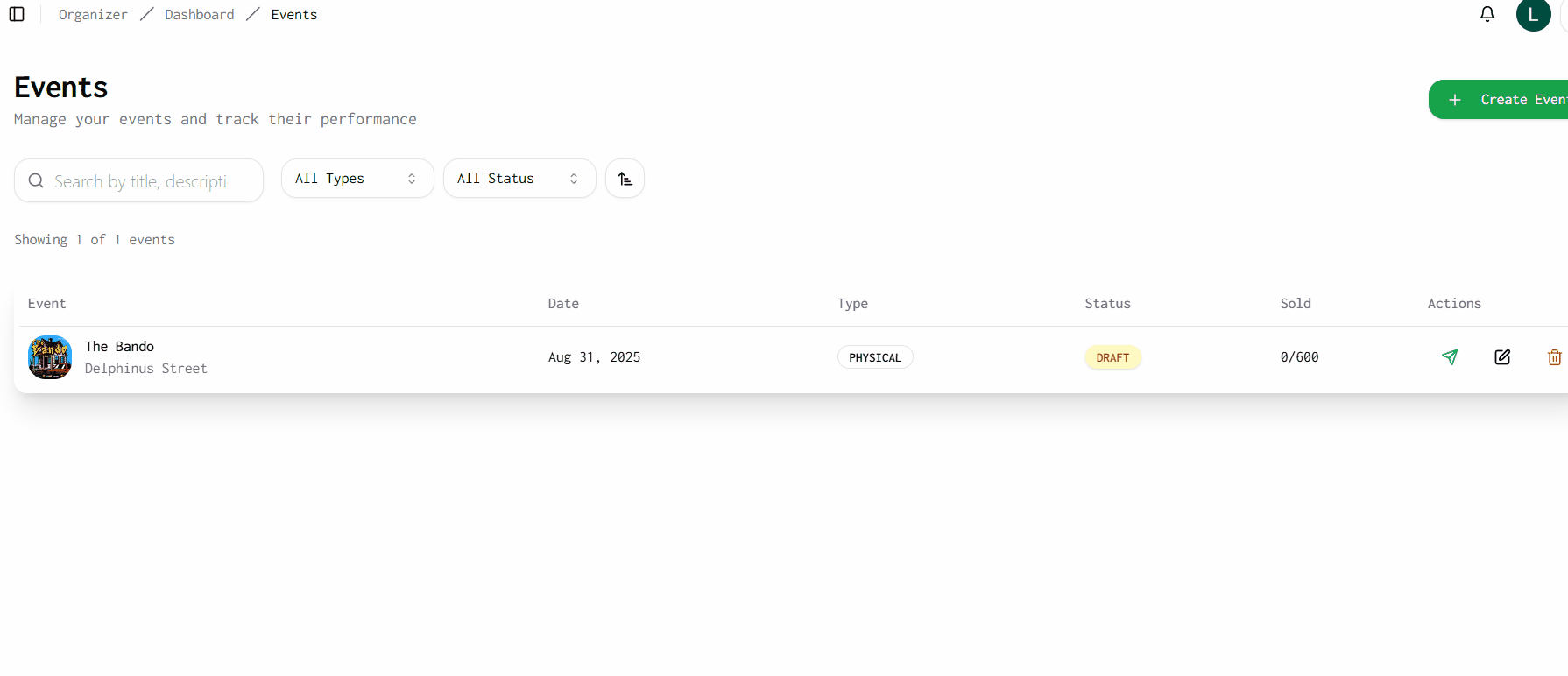
Task: Expand the All Status filter
Action: tap(519, 179)
